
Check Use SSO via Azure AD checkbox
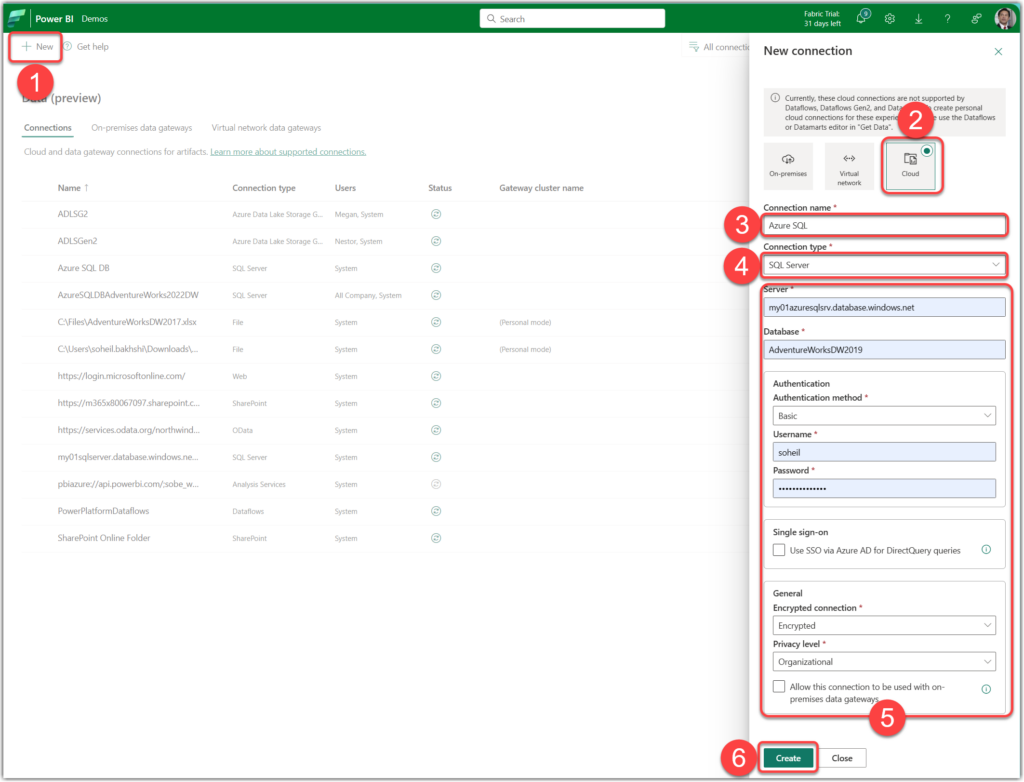coord(779,550)
